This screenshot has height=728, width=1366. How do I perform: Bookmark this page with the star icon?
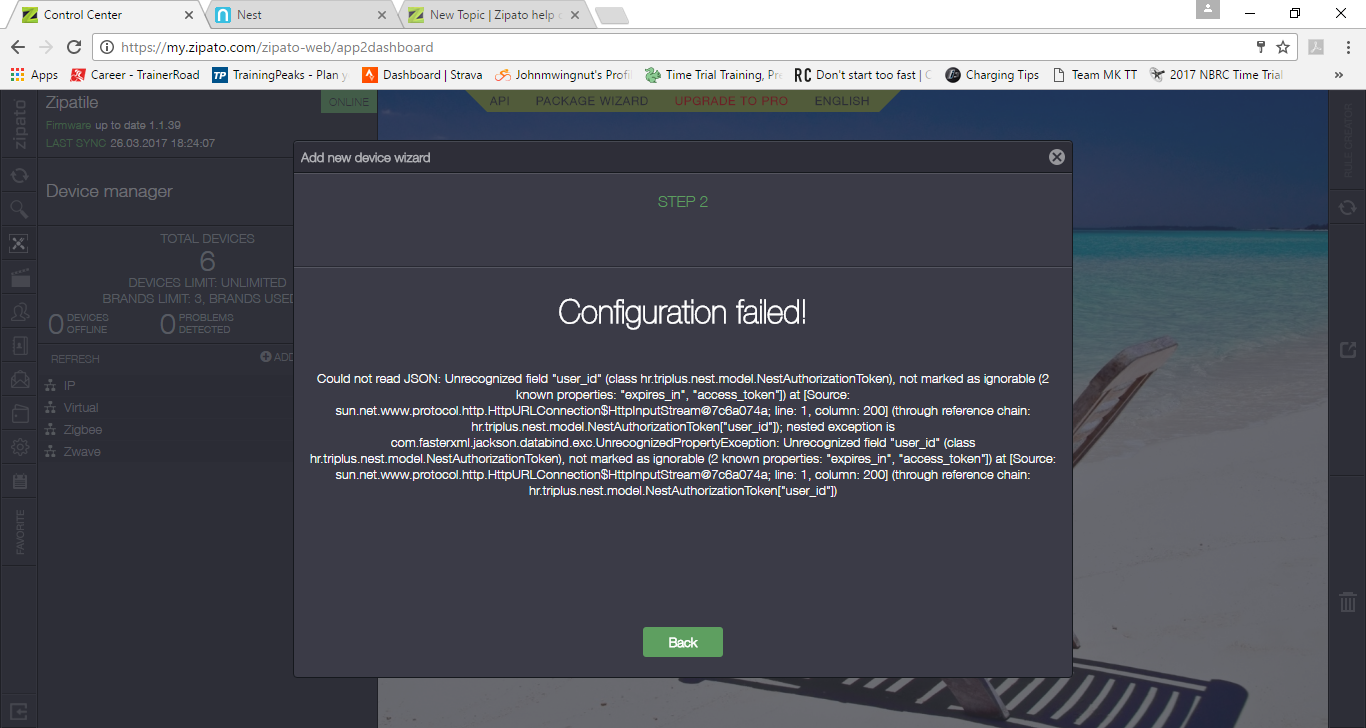1283,47
